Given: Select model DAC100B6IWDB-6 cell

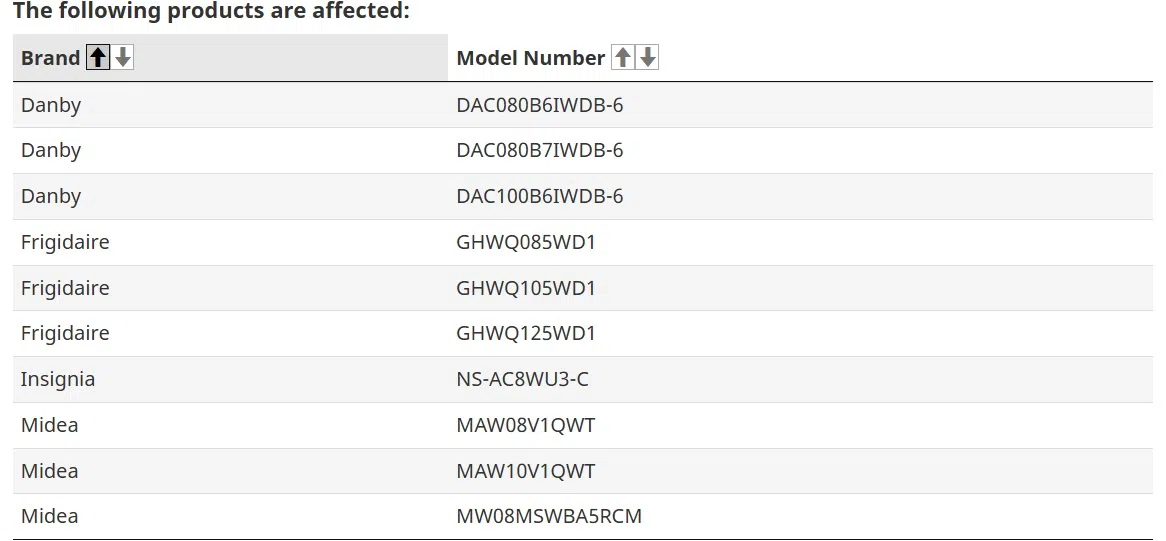Looking at the screenshot, I should pyautogui.click(x=540, y=196).
